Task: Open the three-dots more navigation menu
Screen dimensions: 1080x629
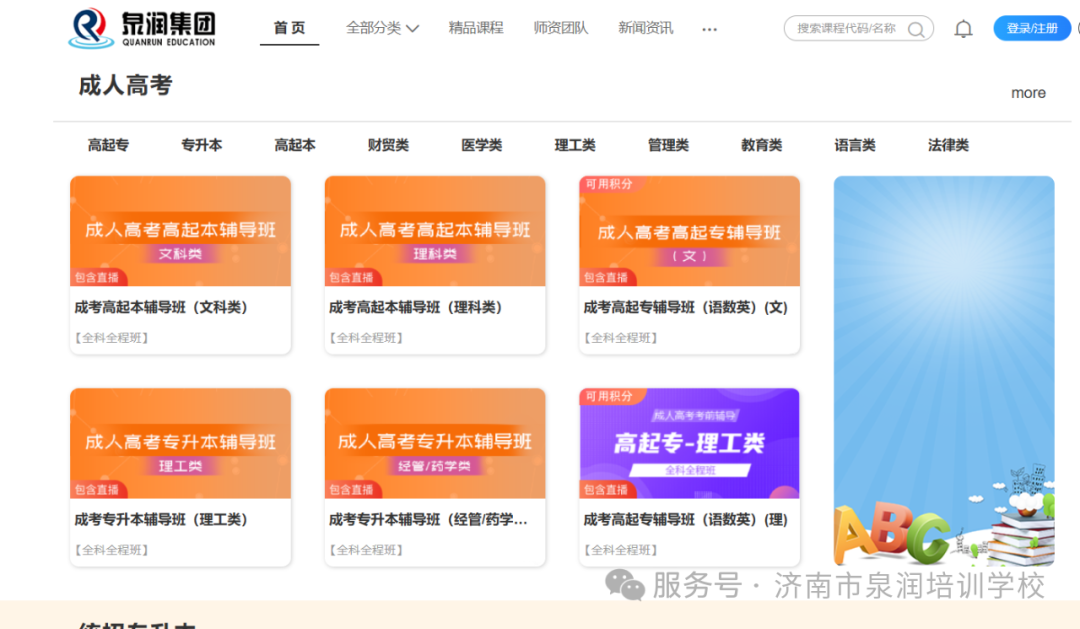Action: coord(709,30)
